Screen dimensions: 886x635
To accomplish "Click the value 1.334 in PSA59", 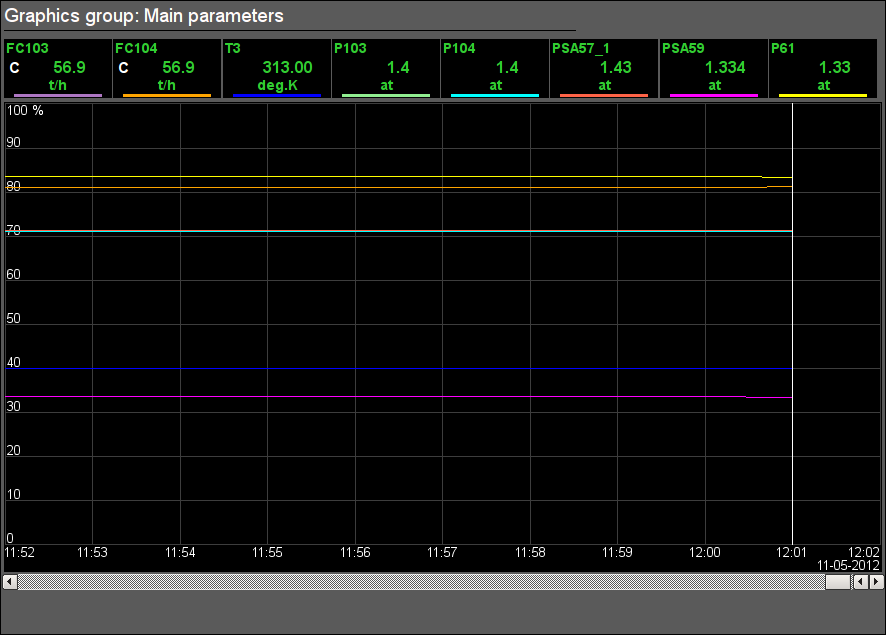I will 725,67.
